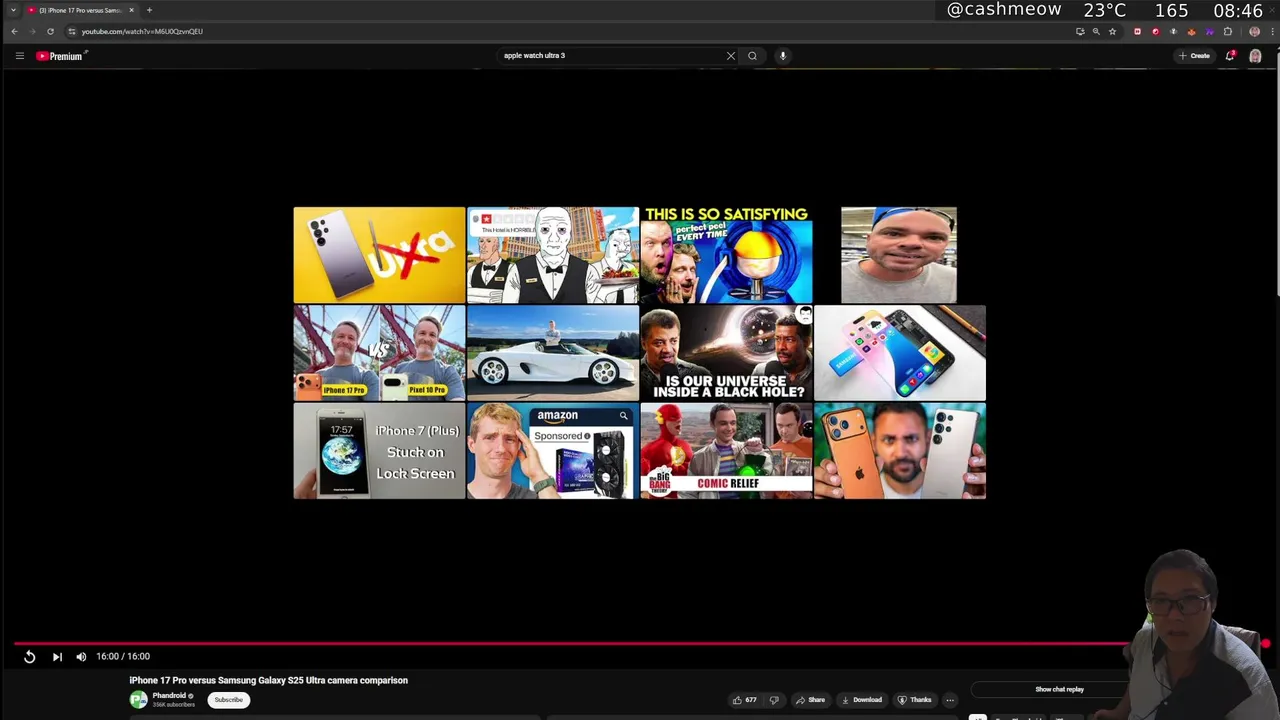Image resolution: width=1280 pixels, height=720 pixels.
Task: Start voice search with microphone icon
Action: click(783, 56)
